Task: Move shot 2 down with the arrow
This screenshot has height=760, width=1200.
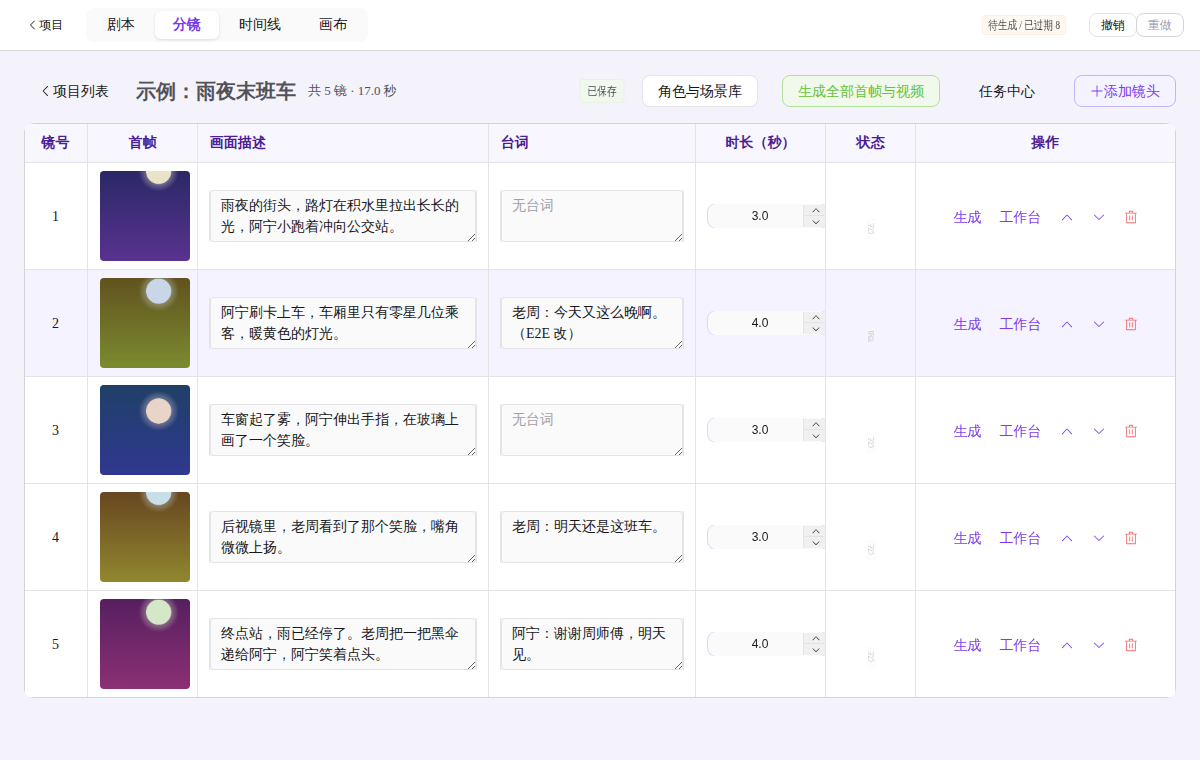Action: pos(1099,324)
